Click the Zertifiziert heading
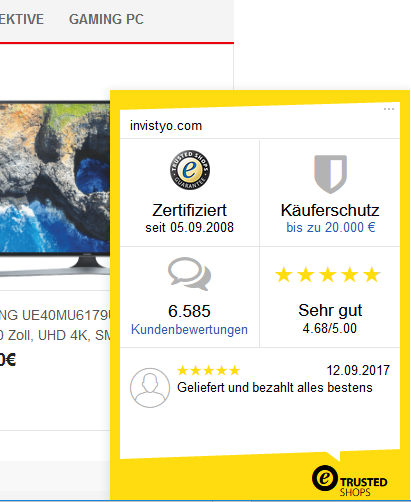Screen dimensions: 411x502 point(189,210)
